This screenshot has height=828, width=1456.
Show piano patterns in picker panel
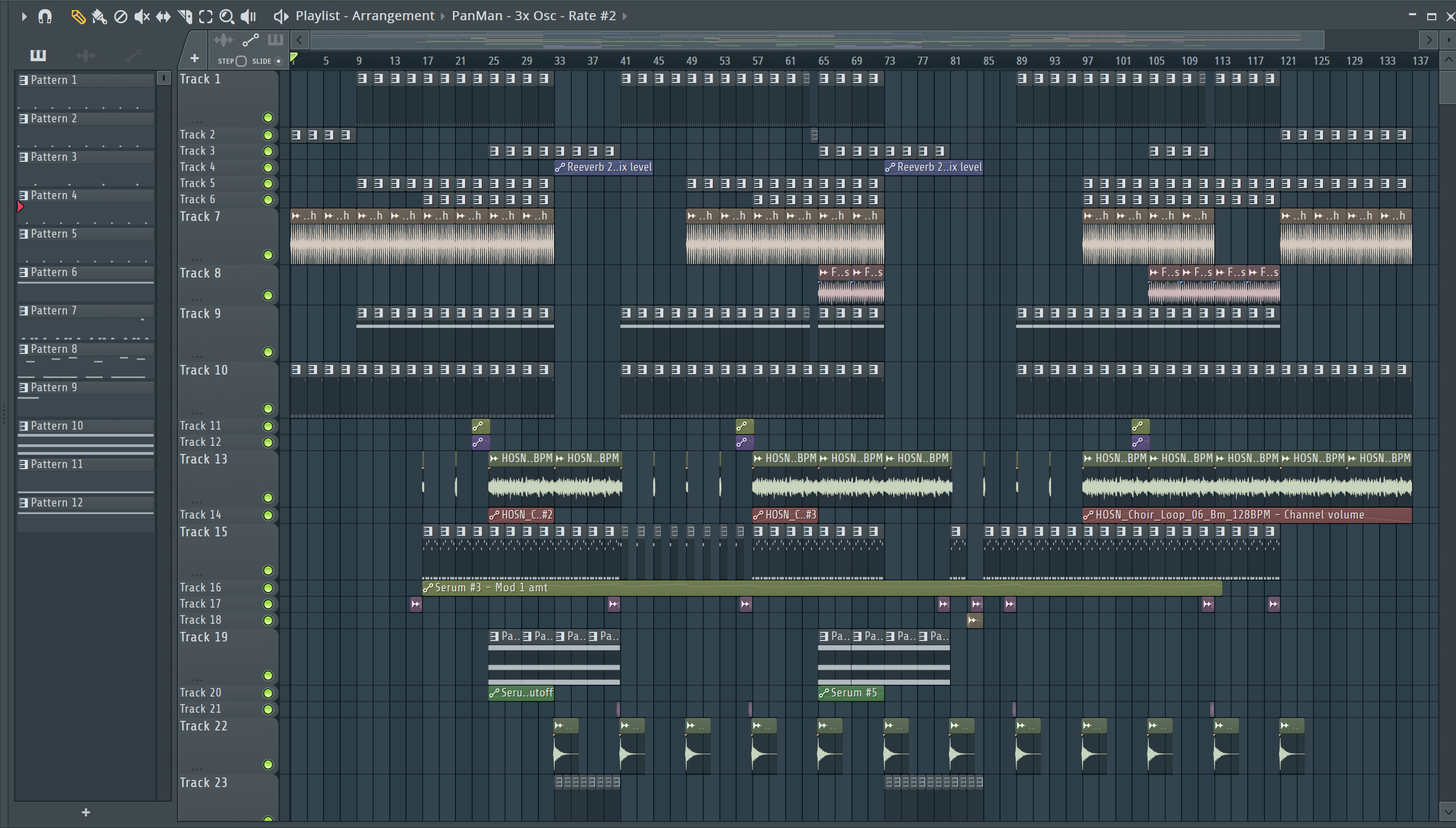[38, 55]
